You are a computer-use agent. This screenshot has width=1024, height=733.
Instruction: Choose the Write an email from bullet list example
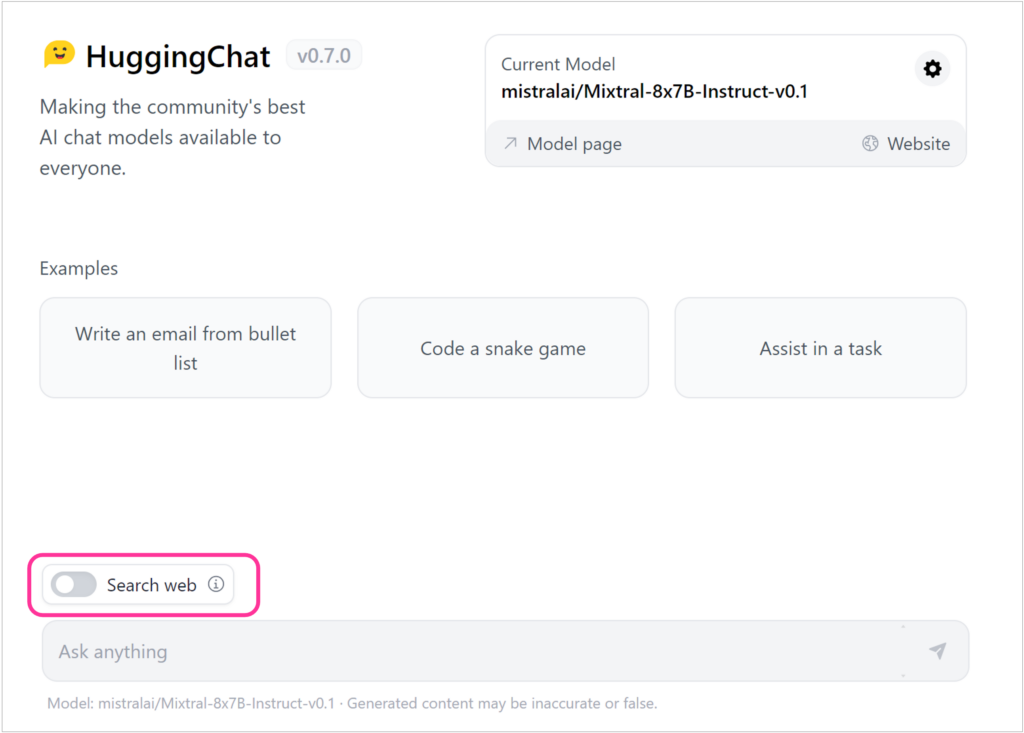[x=185, y=347]
